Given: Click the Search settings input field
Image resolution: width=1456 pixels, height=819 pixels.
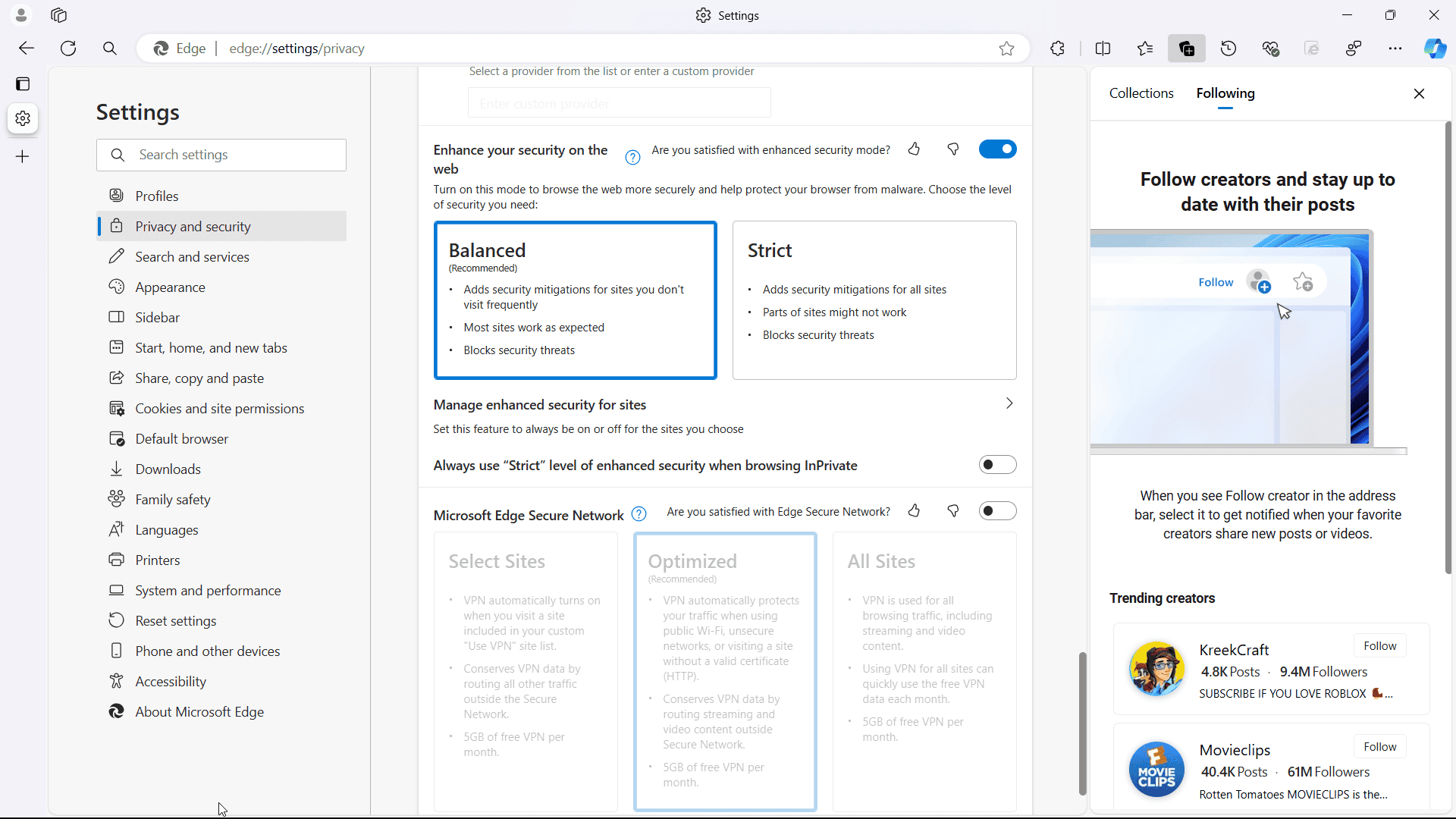Looking at the screenshot, I should pos(221,154).
